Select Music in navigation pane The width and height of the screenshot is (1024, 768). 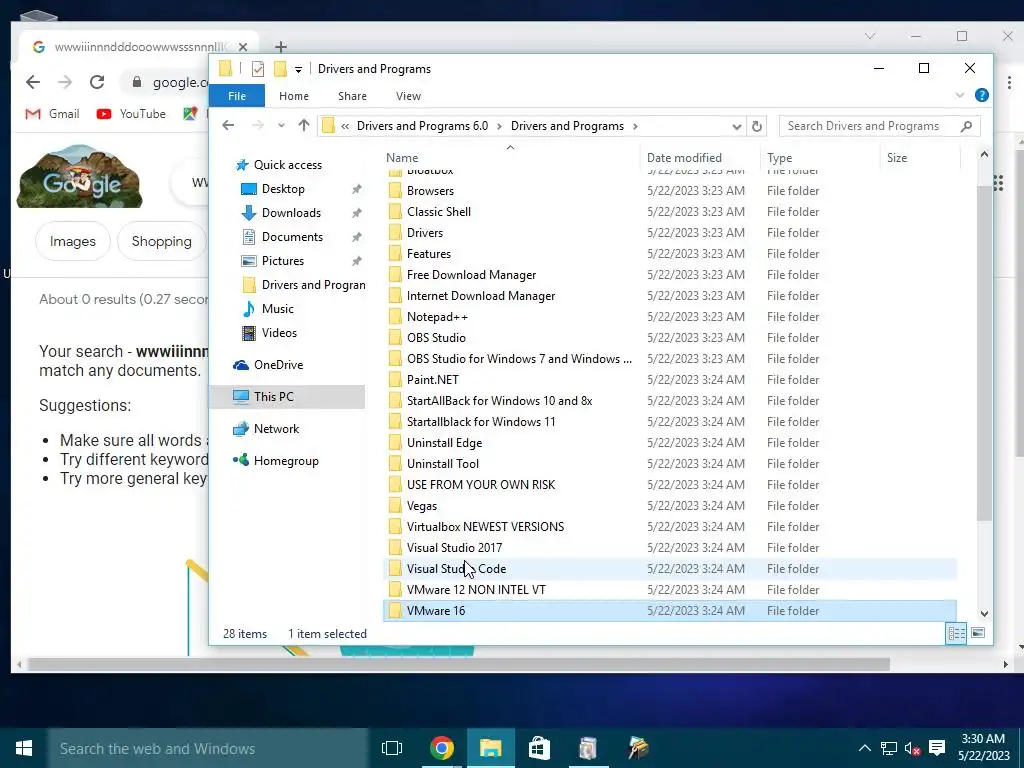278,309
